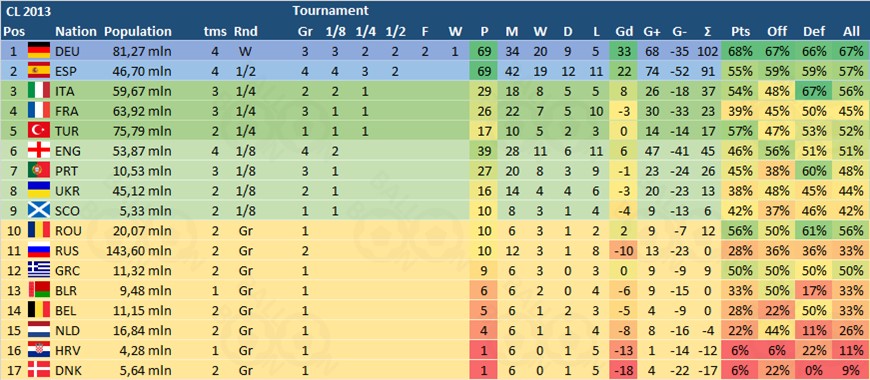Select the Turkish flag icon
Viewport: 870px width, 380px height.
(39, 131)
